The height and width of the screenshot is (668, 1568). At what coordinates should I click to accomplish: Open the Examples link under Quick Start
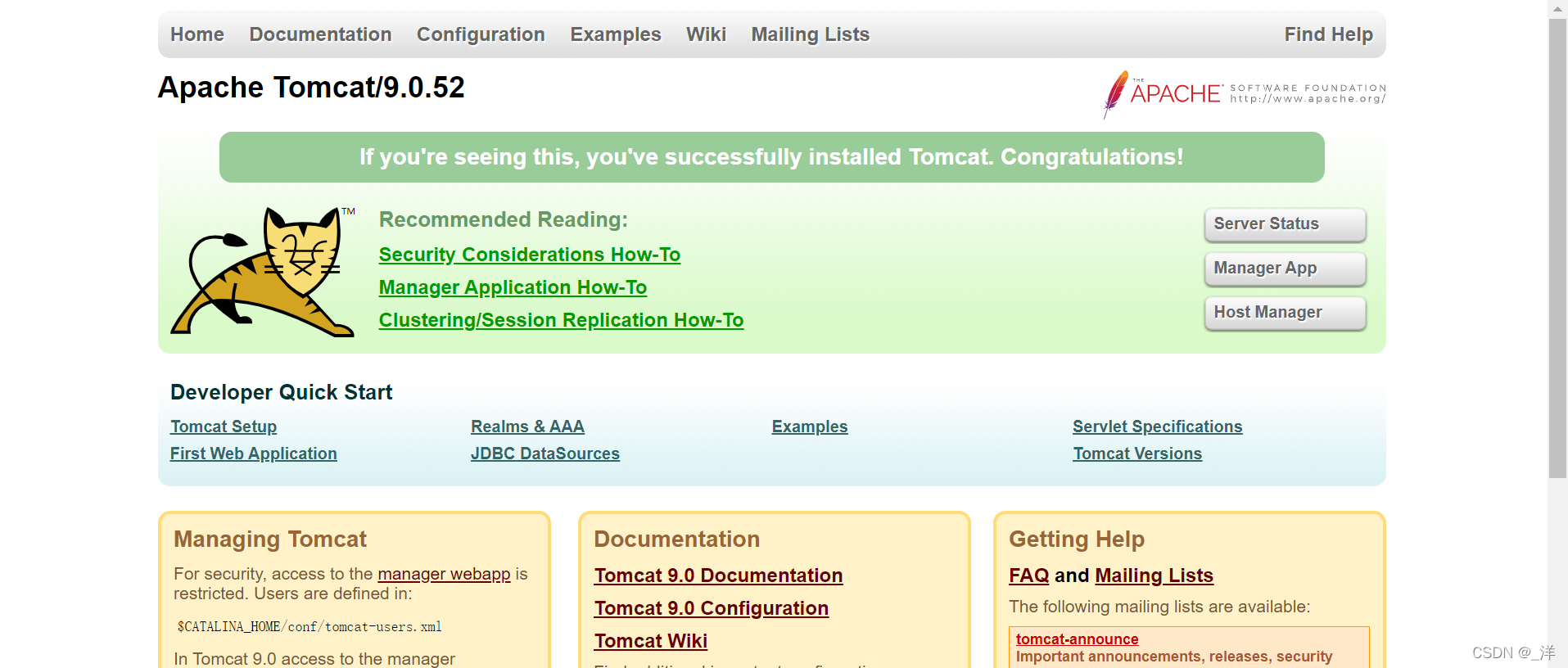click(810, 427)
